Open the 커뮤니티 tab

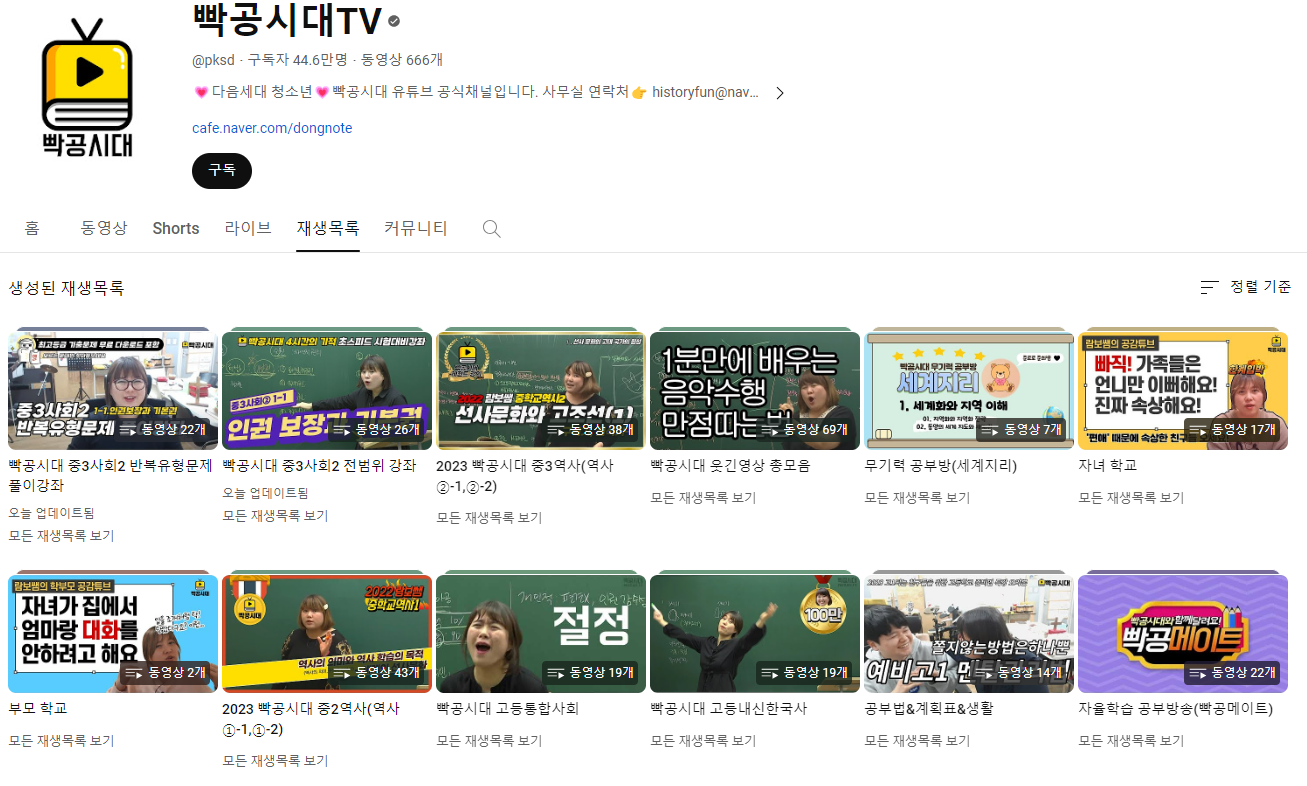(x=414, y=228)
